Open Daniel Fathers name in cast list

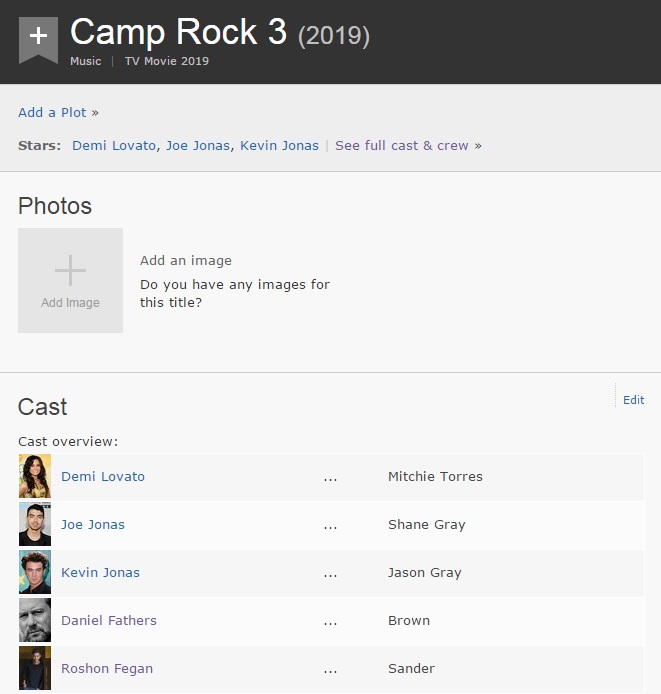click(x=108, y=621)
